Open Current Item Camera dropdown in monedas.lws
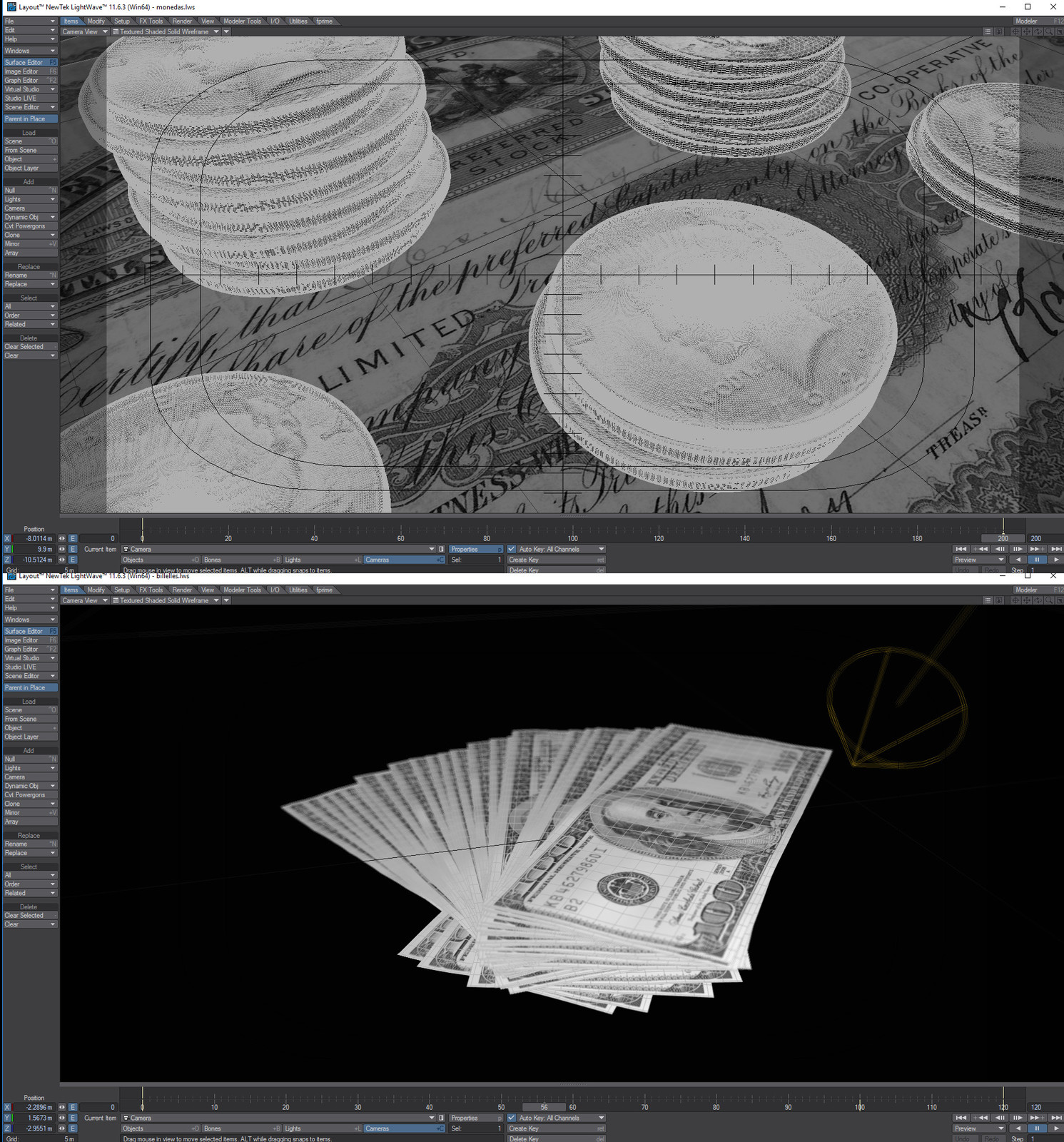 coord(278,549)
